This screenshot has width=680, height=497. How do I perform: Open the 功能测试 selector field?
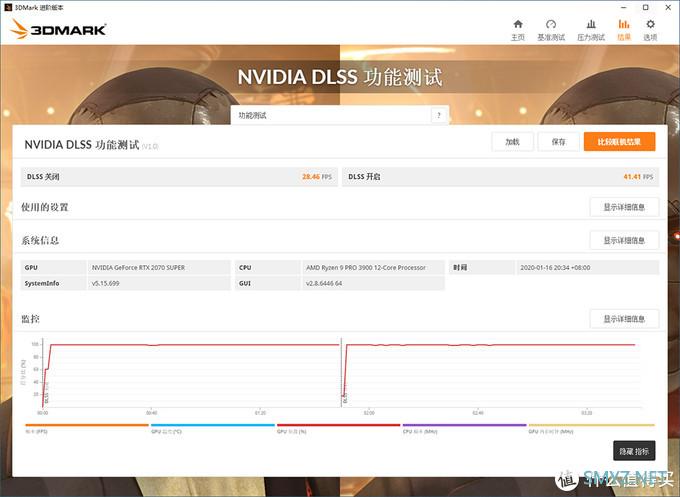point(331,115)
